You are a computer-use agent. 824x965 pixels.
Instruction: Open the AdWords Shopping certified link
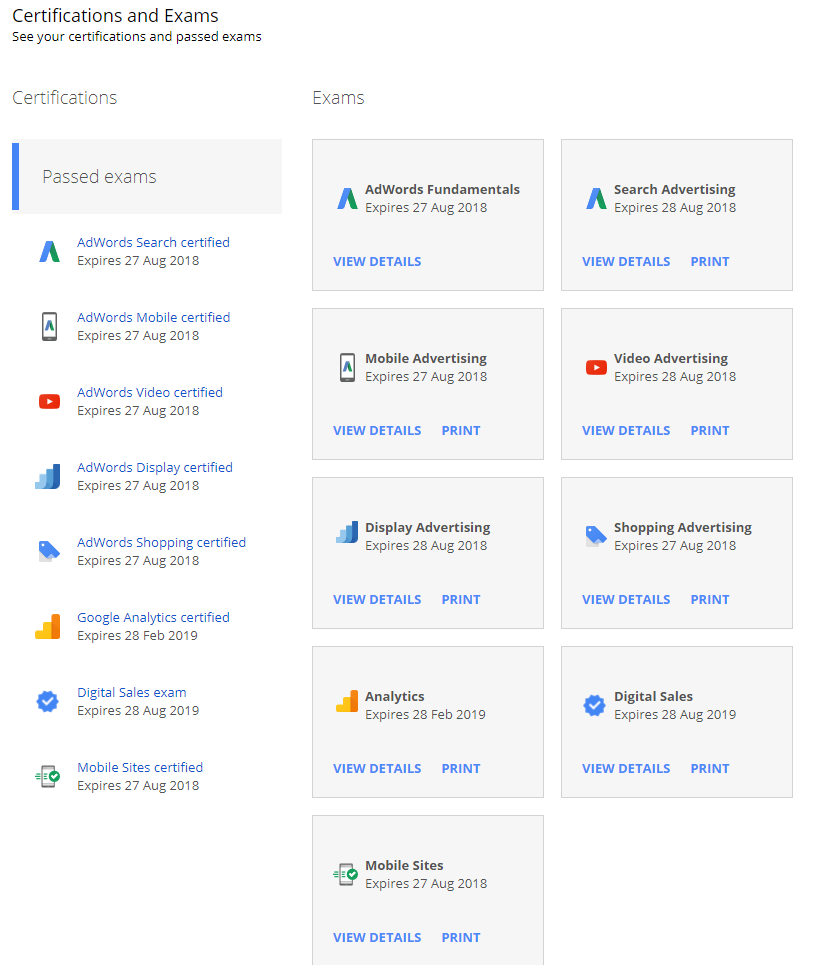coord(161,543)
